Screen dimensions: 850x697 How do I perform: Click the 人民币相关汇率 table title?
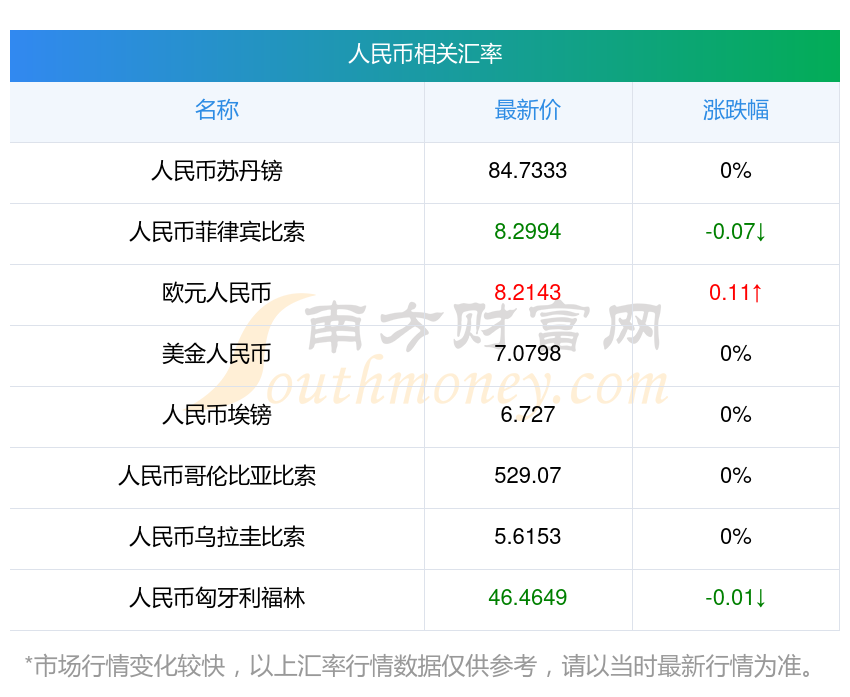click(425, 54)
